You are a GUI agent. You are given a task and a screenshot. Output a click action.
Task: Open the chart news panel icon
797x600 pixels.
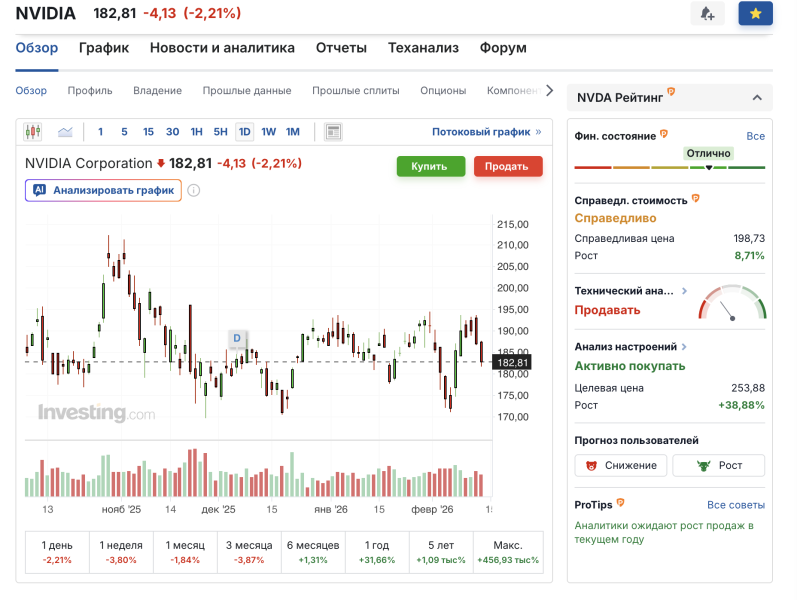333,132
